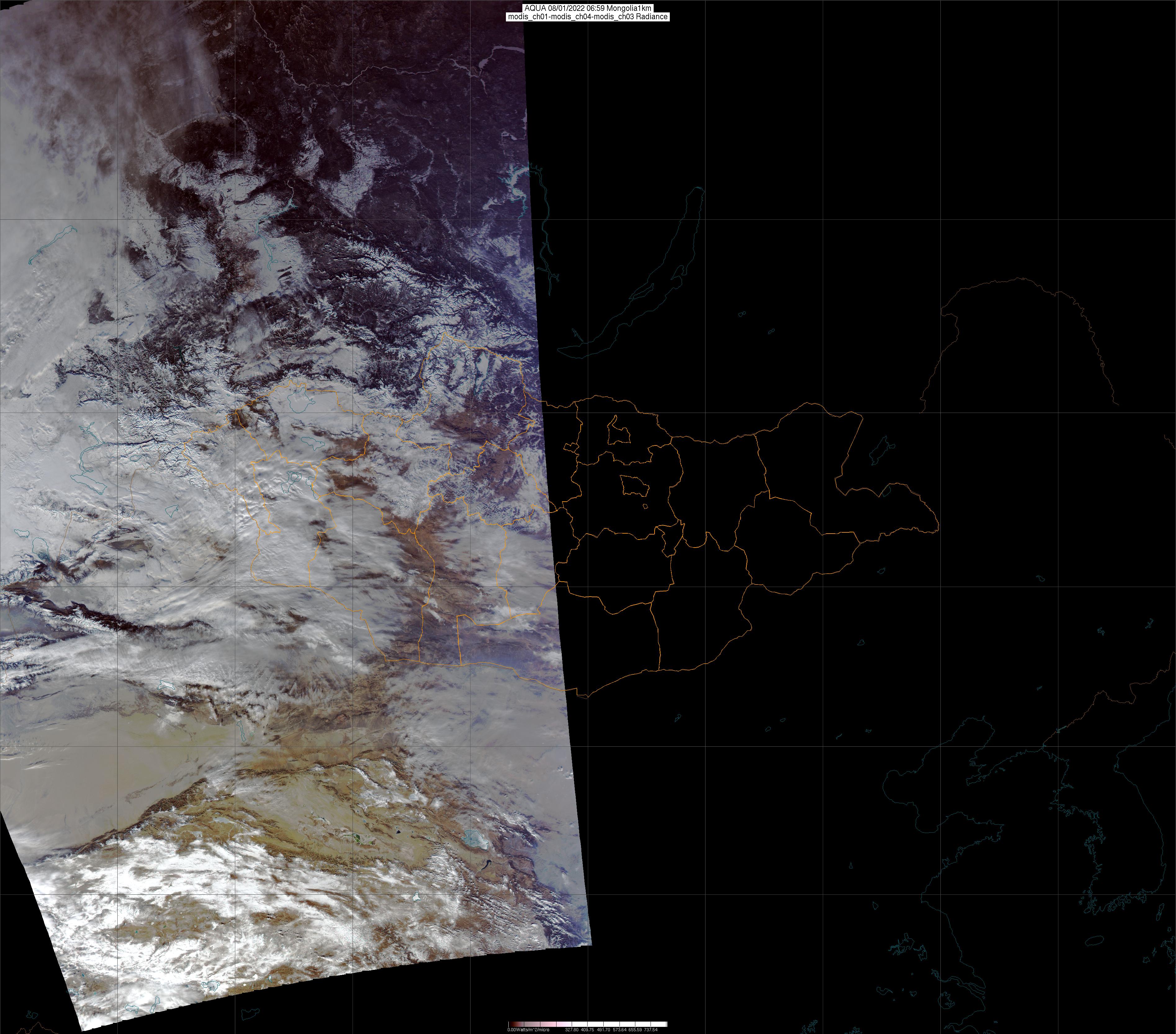Click the dark red end of radiance color bar
This screenshot has height=1034, width=1176.
pyautogui.click(x=512, y=1024)
